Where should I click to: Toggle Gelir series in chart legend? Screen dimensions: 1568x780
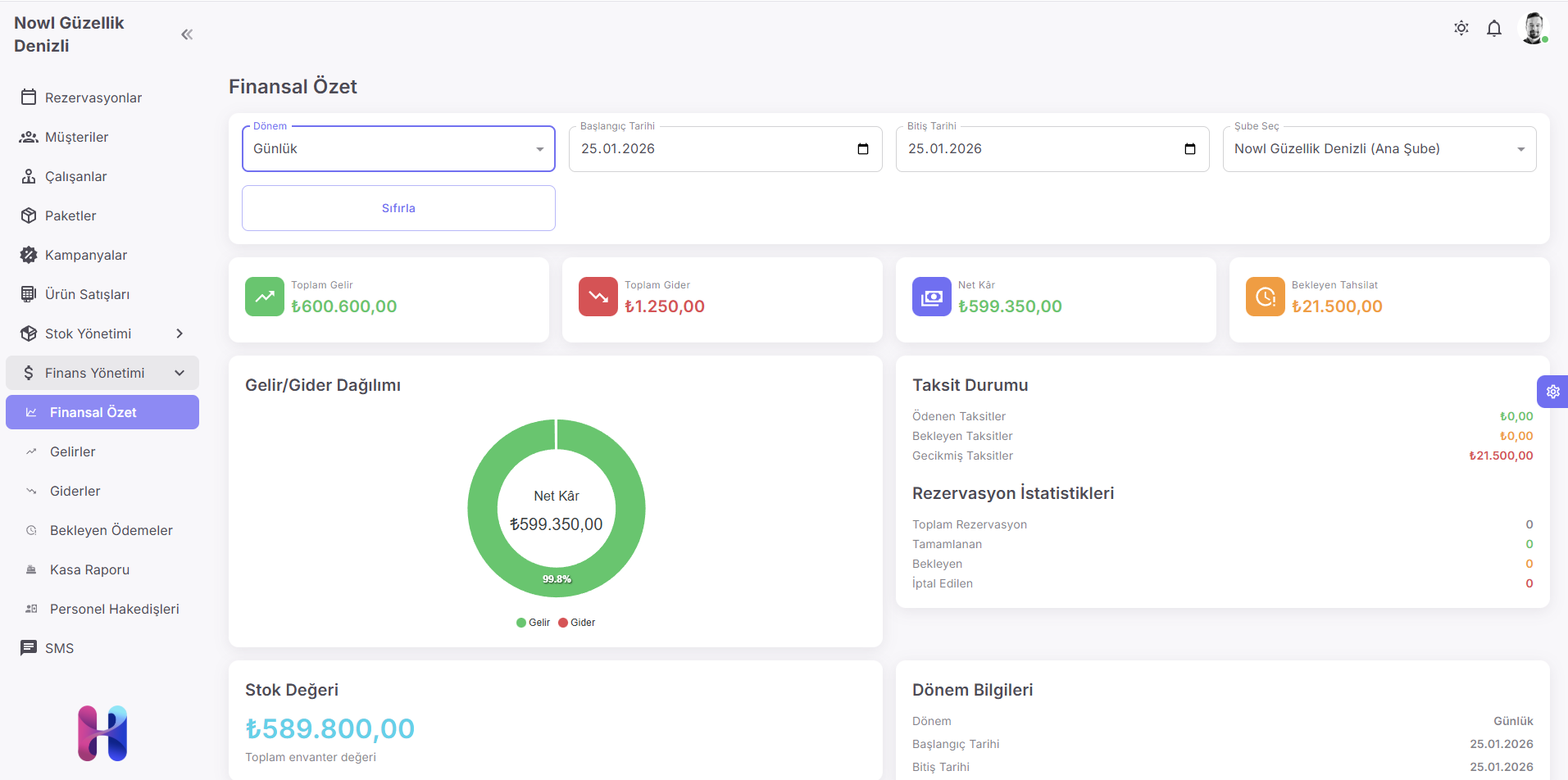(x=534, y=623)
